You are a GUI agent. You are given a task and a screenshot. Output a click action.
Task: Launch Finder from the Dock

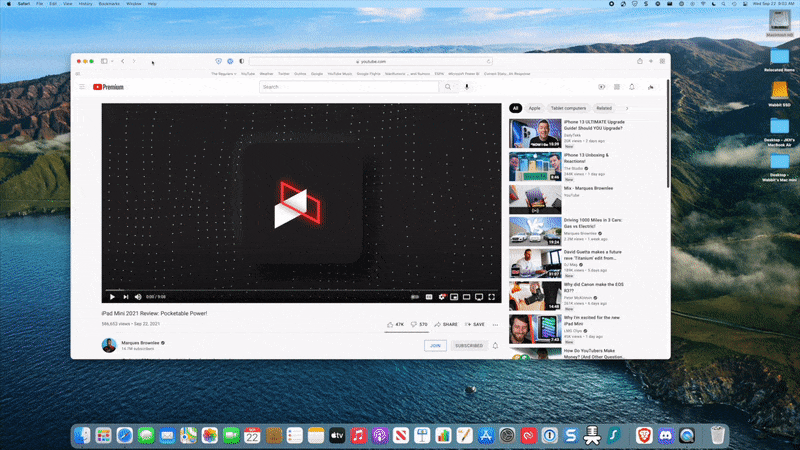(x=82, y=436)
